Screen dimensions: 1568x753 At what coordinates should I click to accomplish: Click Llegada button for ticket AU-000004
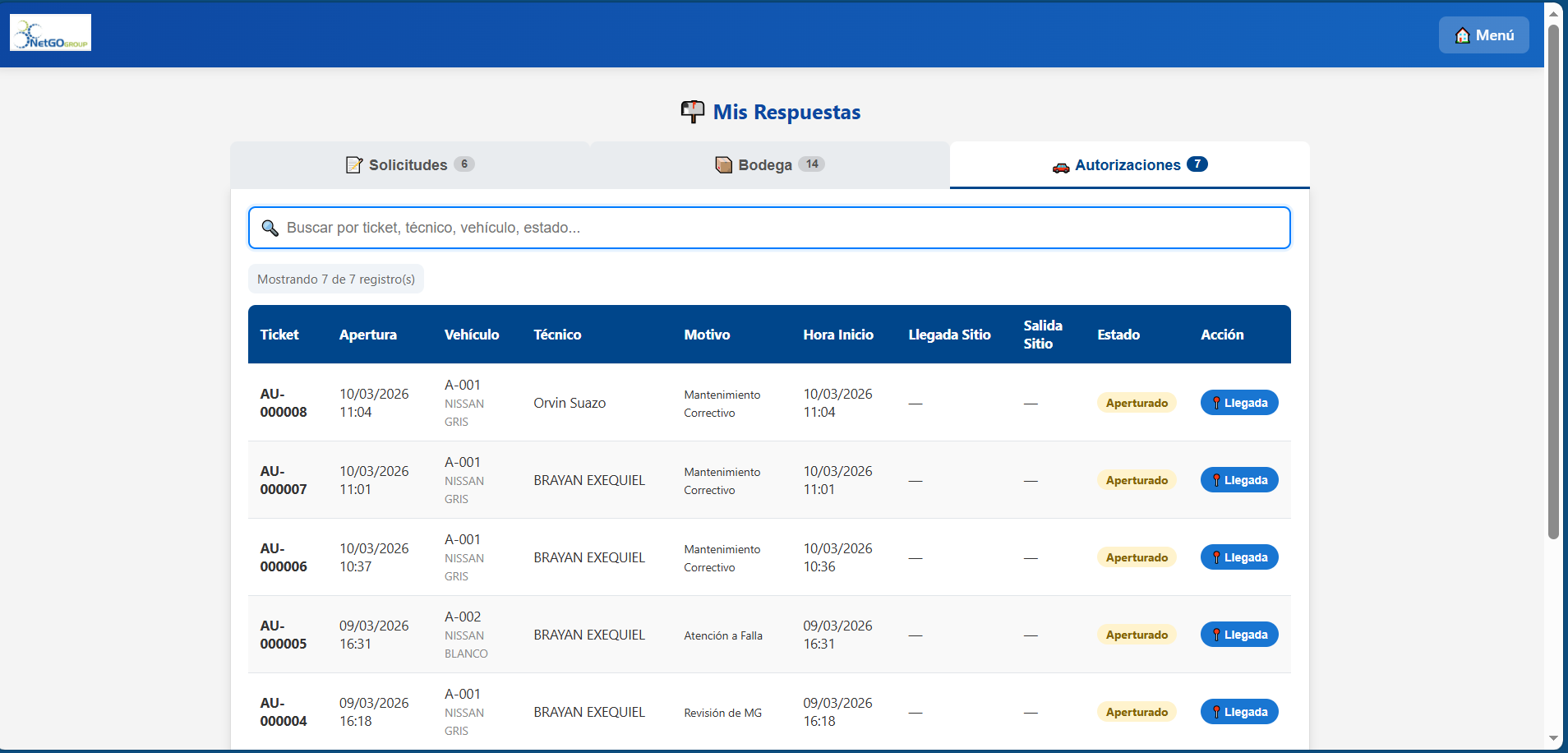point(1238,712)
